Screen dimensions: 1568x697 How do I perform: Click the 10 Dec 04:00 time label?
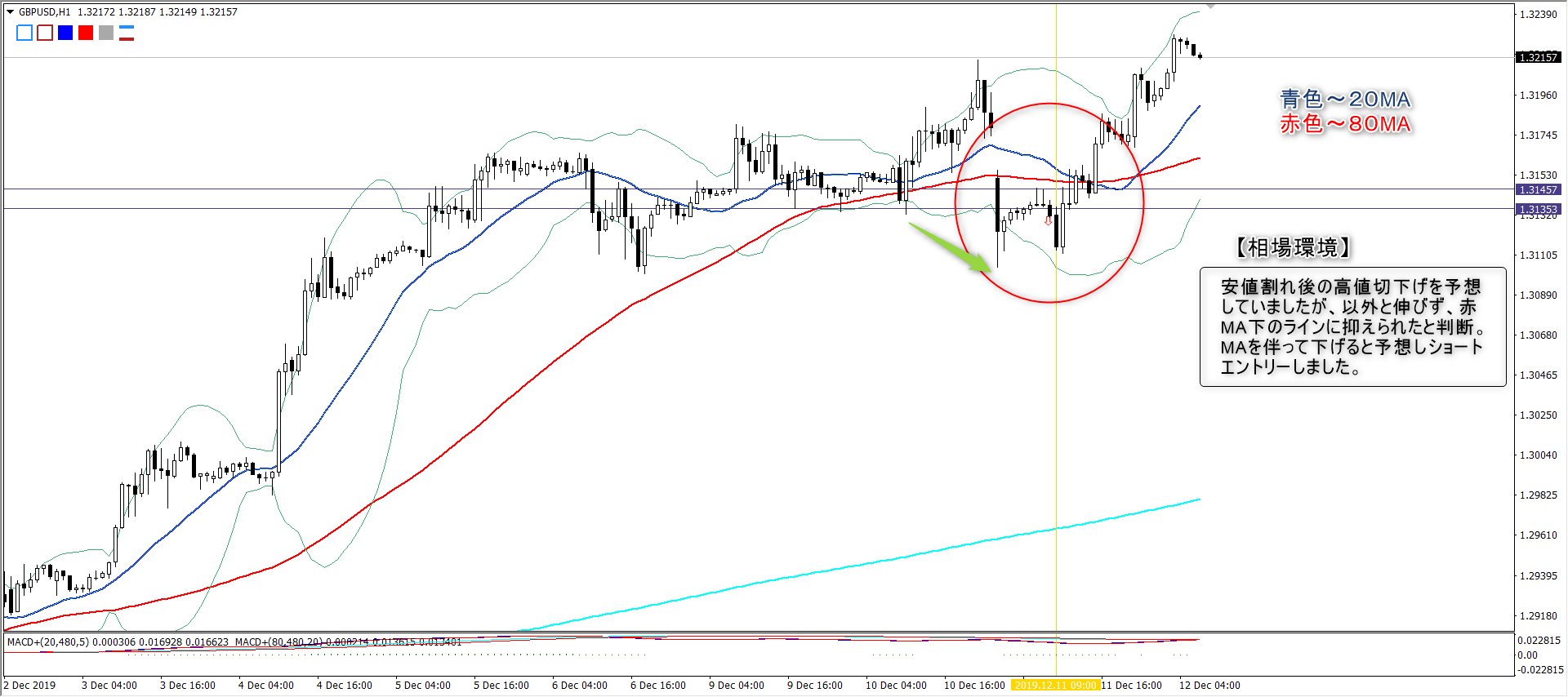(896, 686)
